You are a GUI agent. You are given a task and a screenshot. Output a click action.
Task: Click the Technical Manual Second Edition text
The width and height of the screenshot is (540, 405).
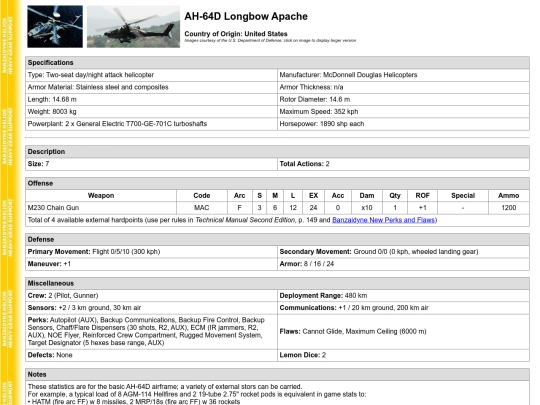(245, 220)
